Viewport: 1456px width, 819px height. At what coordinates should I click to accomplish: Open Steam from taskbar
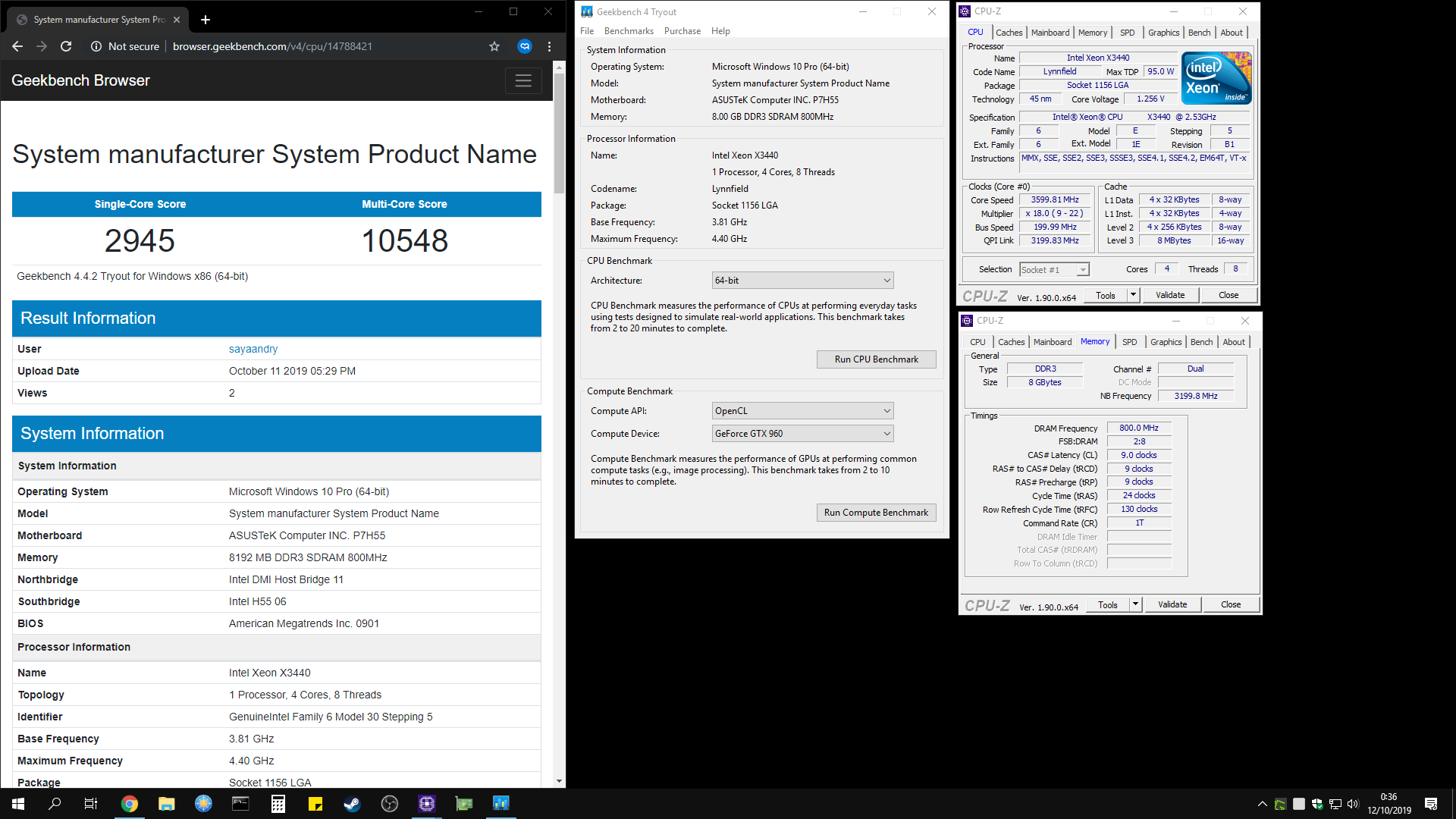(x=353, y=804)
